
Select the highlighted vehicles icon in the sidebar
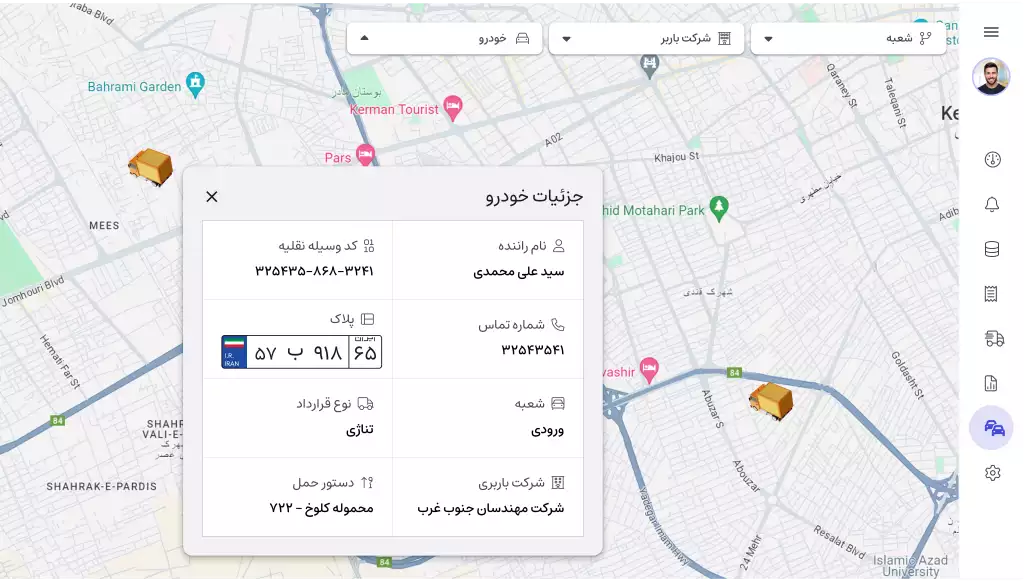coord(992,428)
